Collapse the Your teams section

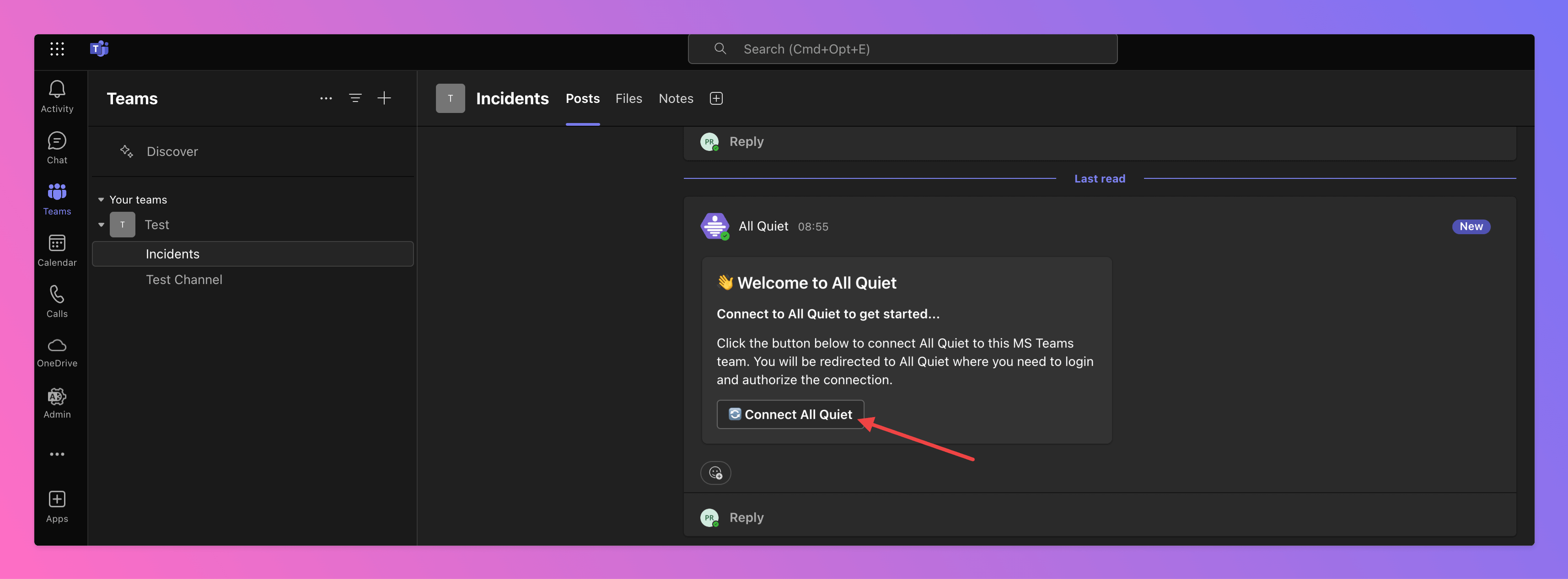coord(101,200)
